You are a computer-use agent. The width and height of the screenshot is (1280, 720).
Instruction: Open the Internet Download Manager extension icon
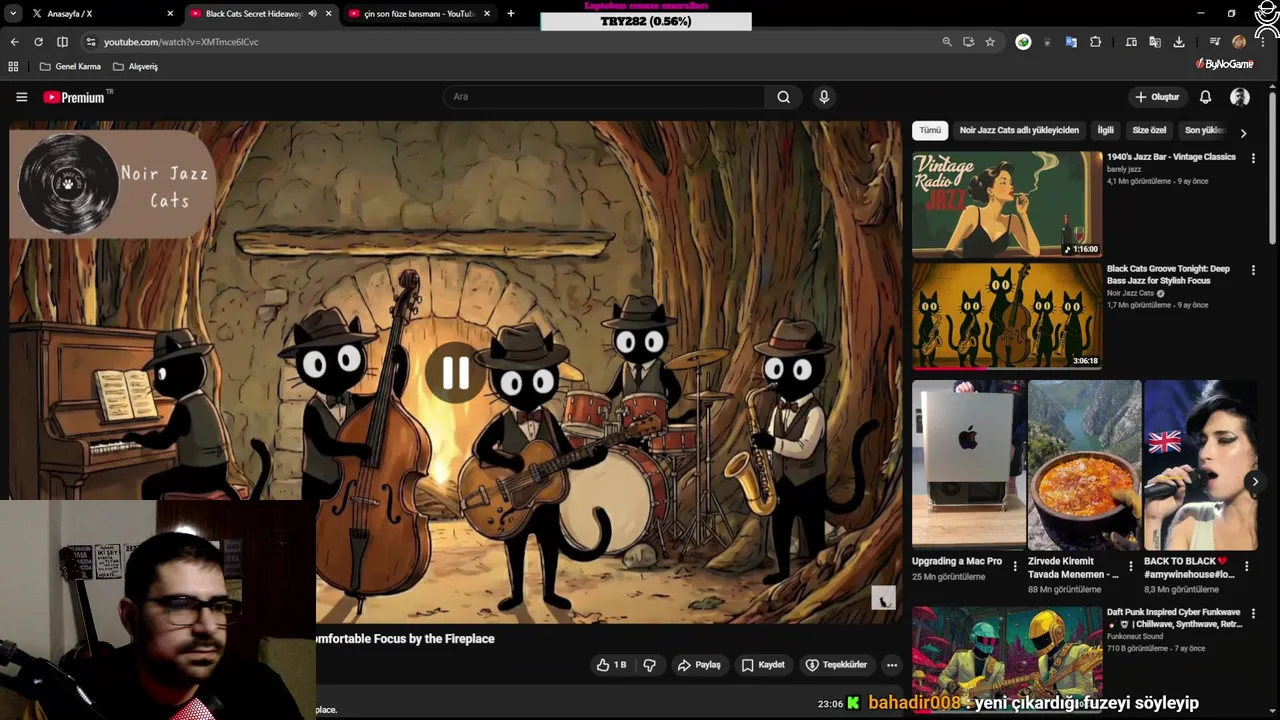click(x=1023, y=42)
